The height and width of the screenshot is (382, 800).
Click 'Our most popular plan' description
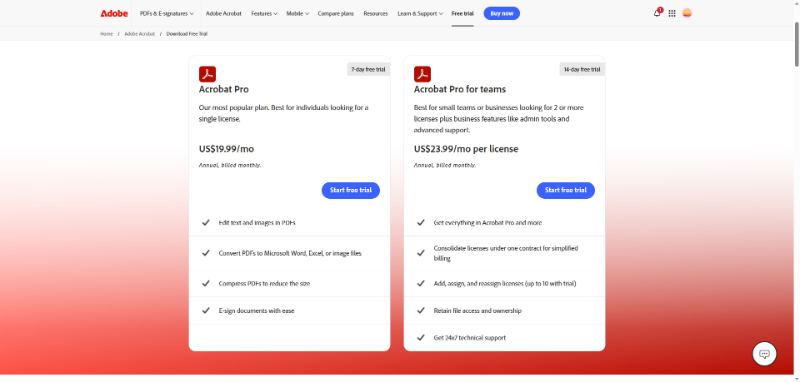[x=284, y=113]
